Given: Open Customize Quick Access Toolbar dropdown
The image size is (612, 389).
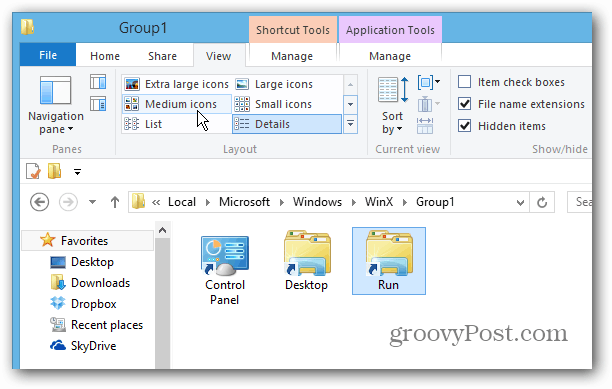Looking at the screenshot, I should point(77,172).
